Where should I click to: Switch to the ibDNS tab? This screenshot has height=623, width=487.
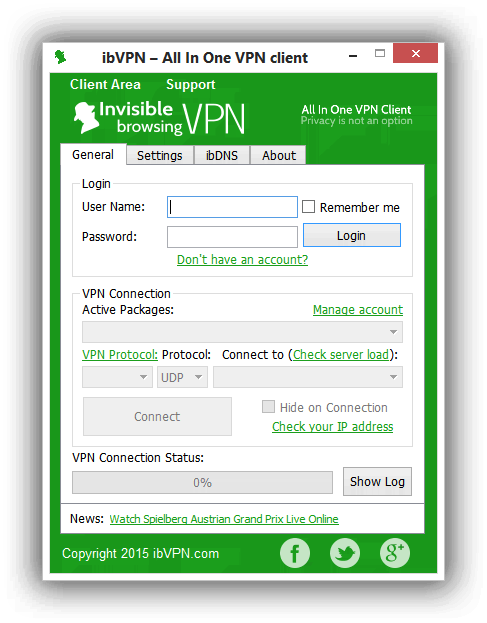click(222, 155)
